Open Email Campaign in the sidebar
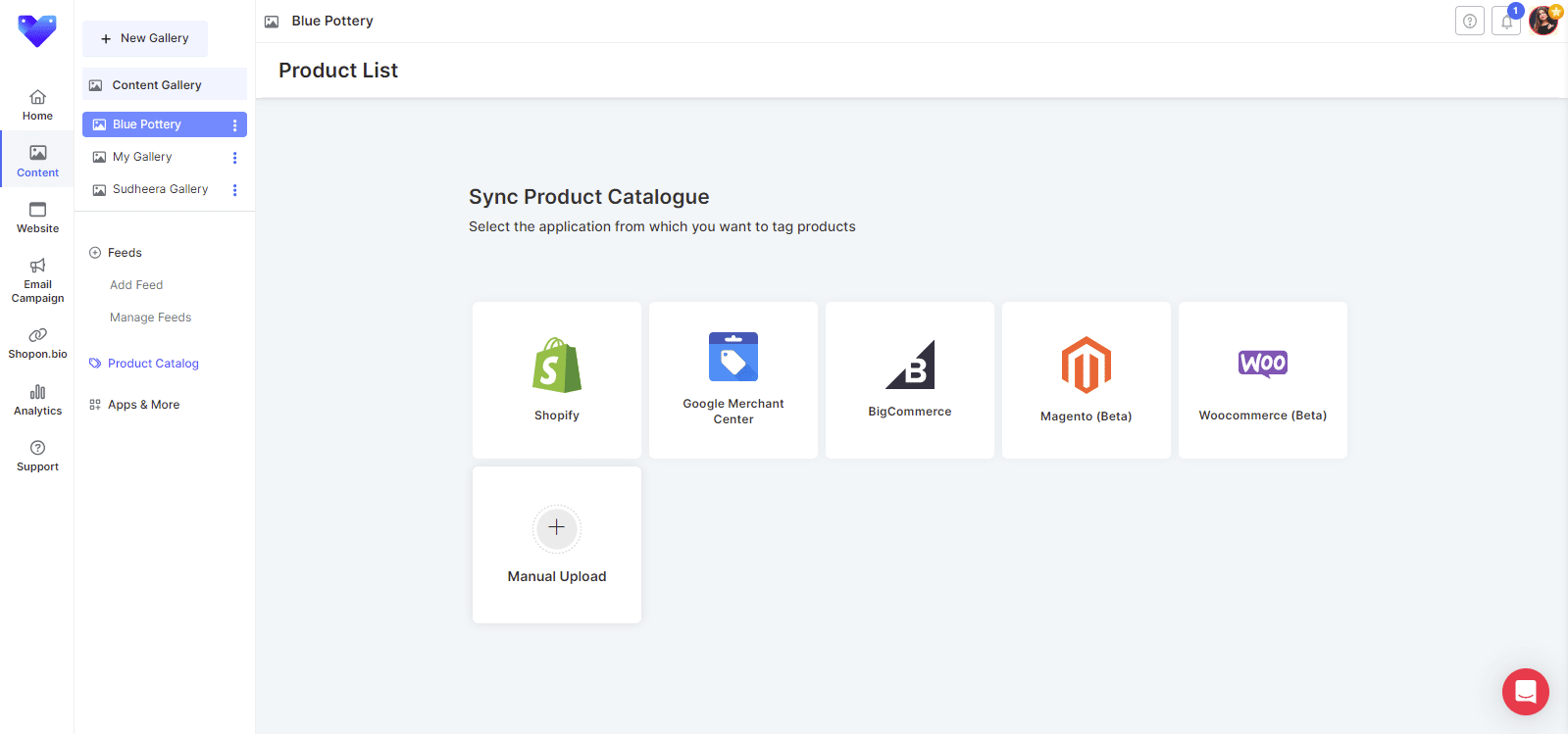 37,280
